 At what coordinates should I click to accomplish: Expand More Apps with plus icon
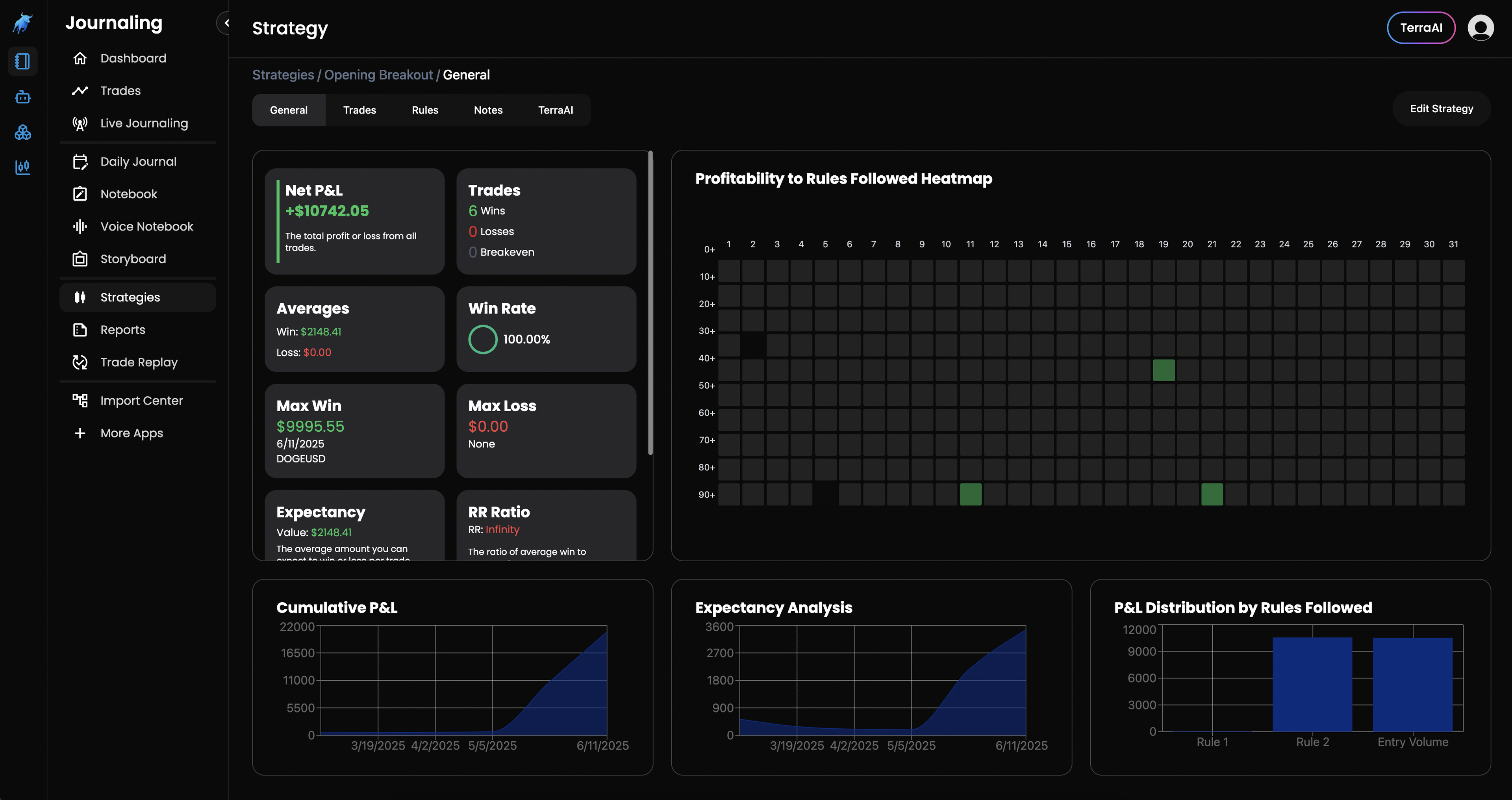click(80, 433)
